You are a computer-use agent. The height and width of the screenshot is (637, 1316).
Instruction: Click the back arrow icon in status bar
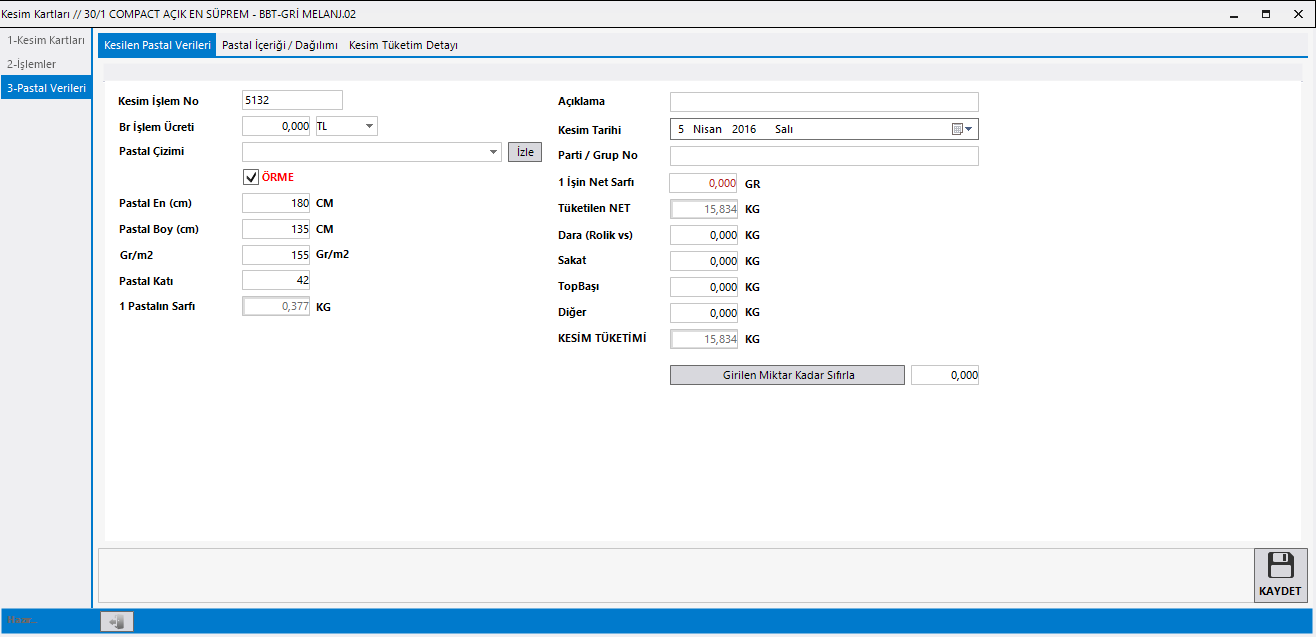(117, 622)
